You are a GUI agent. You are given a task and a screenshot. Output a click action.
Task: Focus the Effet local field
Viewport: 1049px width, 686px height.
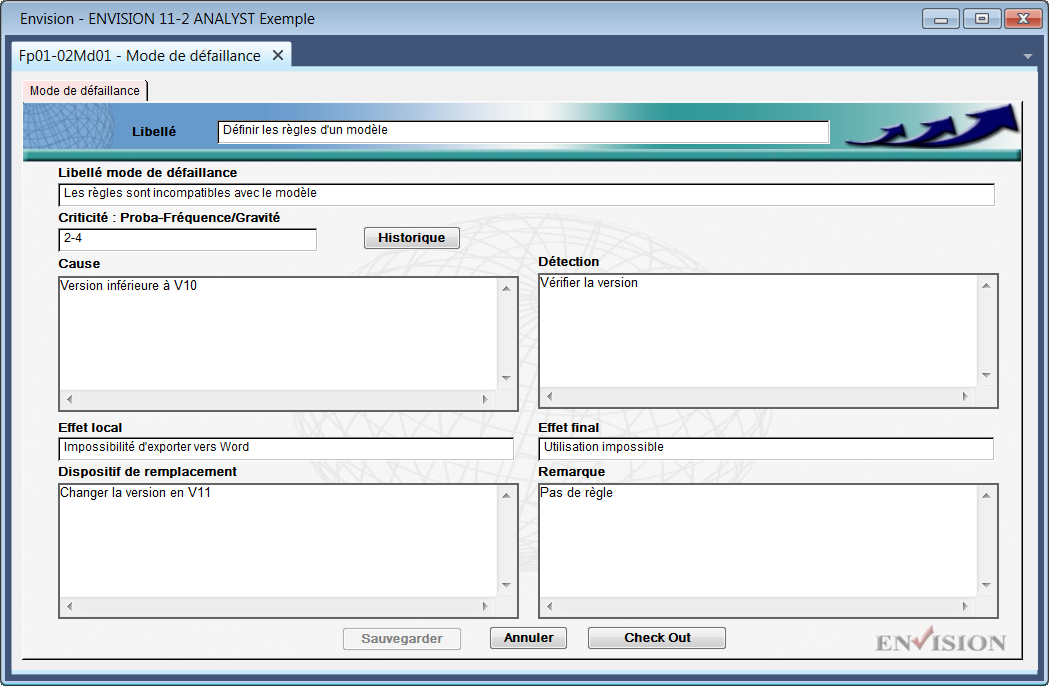tap(286, 448)
